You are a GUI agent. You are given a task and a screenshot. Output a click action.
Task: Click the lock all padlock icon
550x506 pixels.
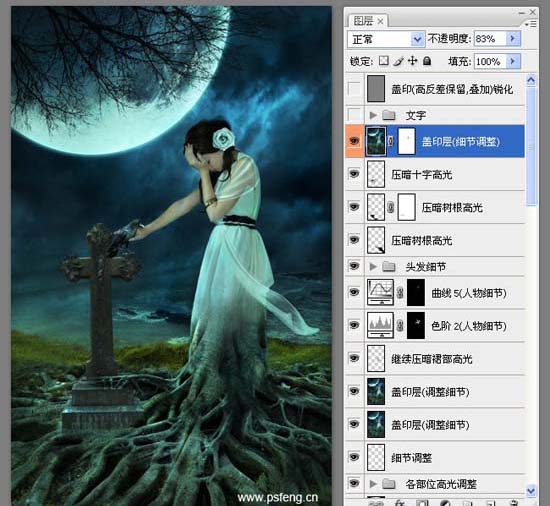[427, 61]
